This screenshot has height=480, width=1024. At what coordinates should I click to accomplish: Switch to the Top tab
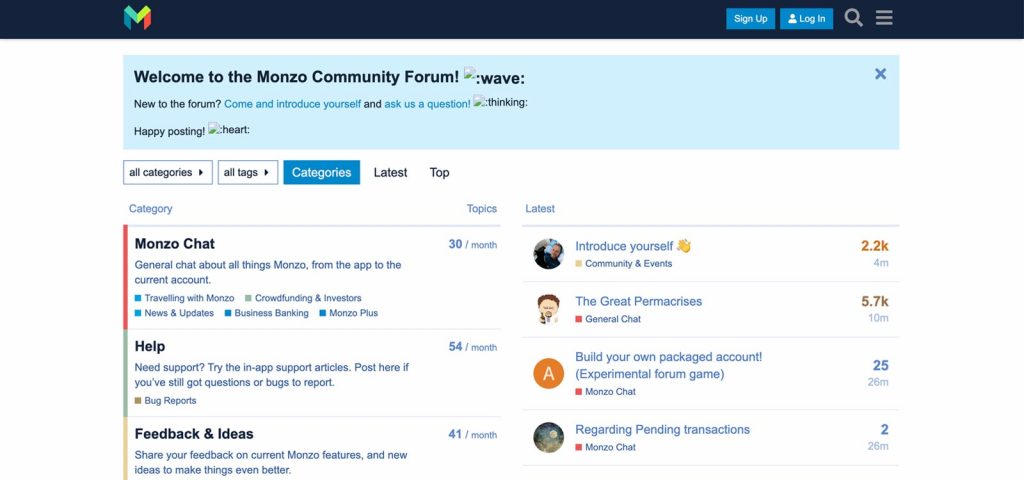coord(439,173)
